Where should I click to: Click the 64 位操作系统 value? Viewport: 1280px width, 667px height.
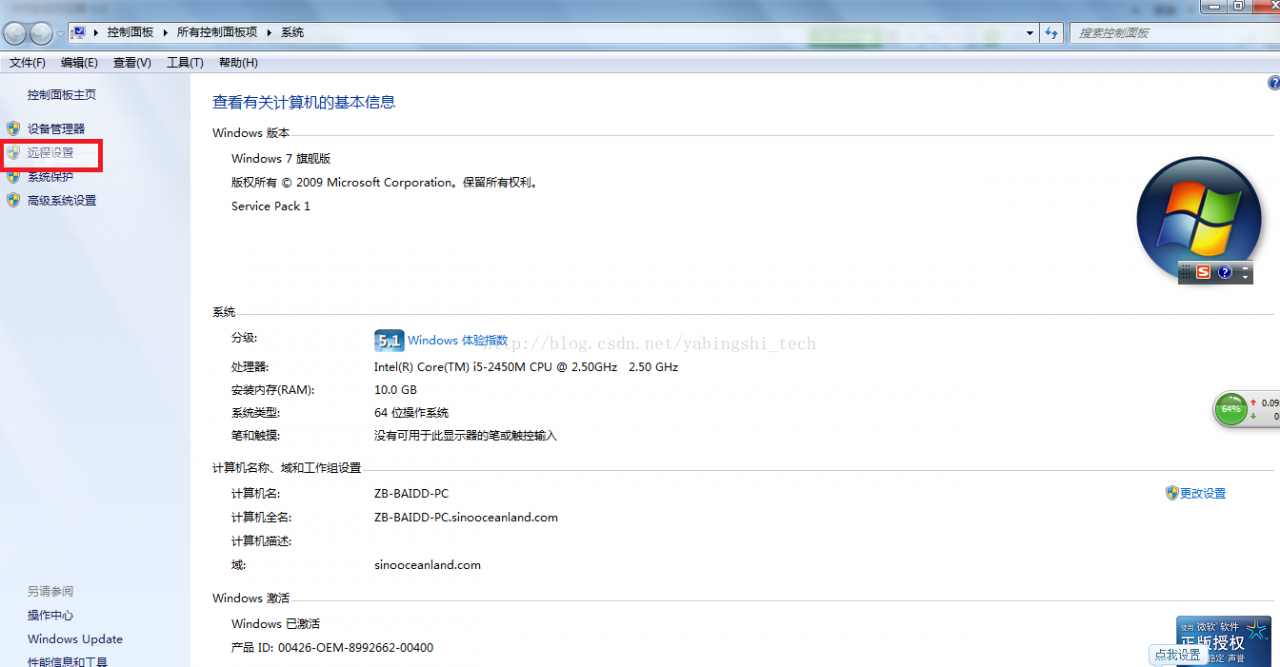(x=411, y=413)
